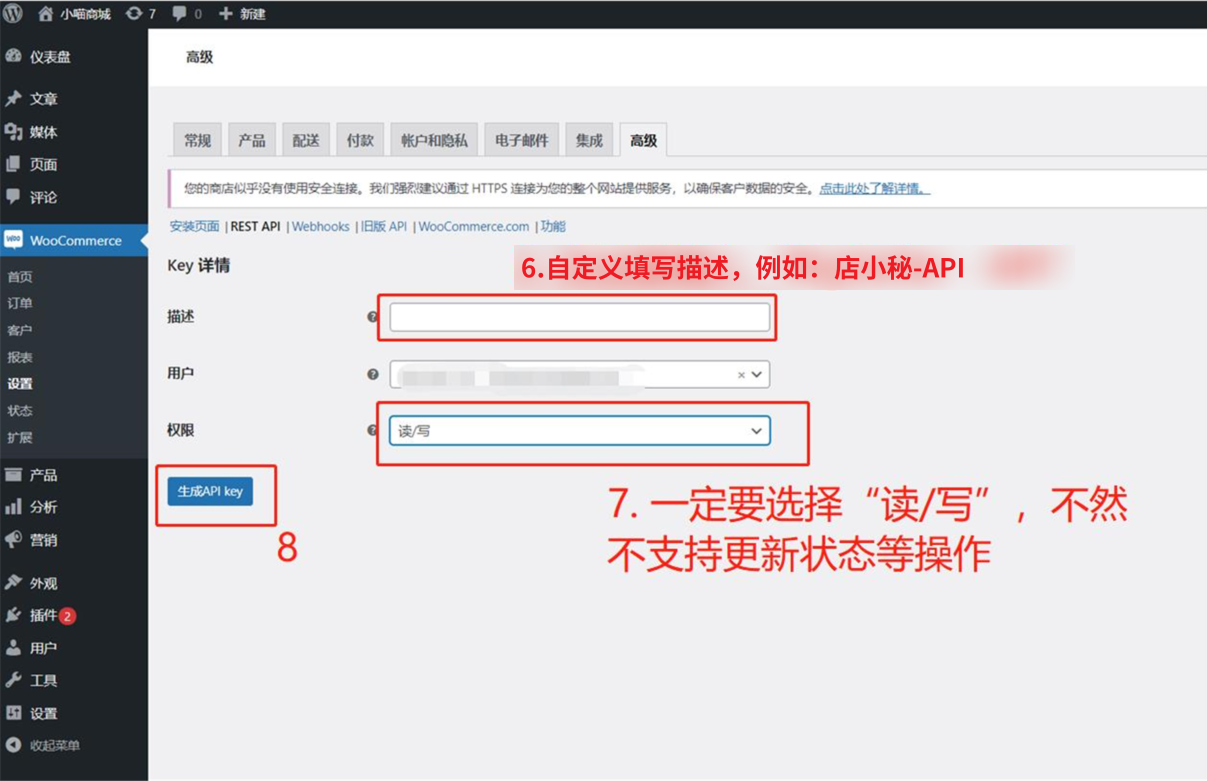Click the help icon beside 描述 field
1207x781 pixels.
[373, 317]
